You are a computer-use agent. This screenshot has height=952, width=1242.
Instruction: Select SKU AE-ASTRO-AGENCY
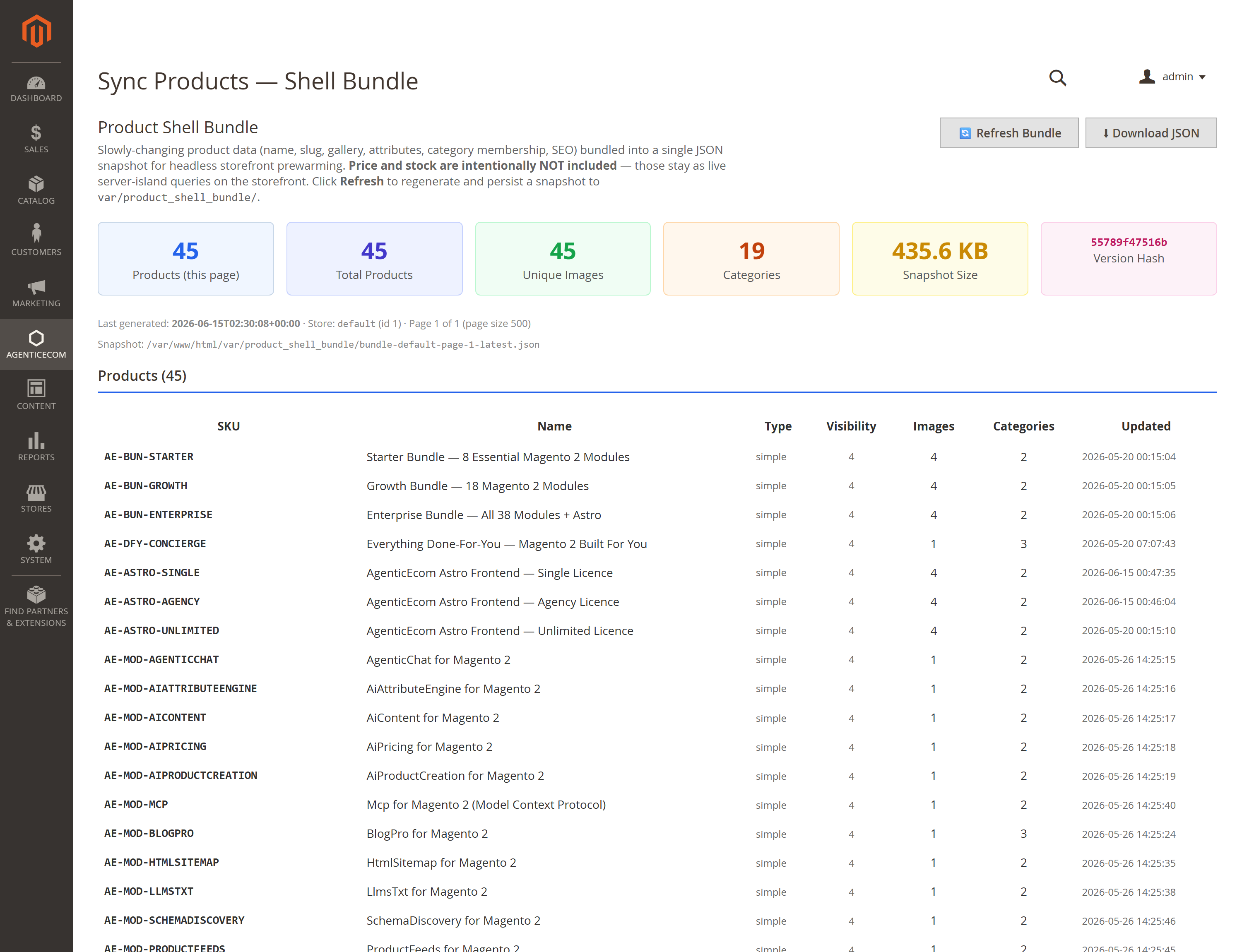click(x=152, y=601)
